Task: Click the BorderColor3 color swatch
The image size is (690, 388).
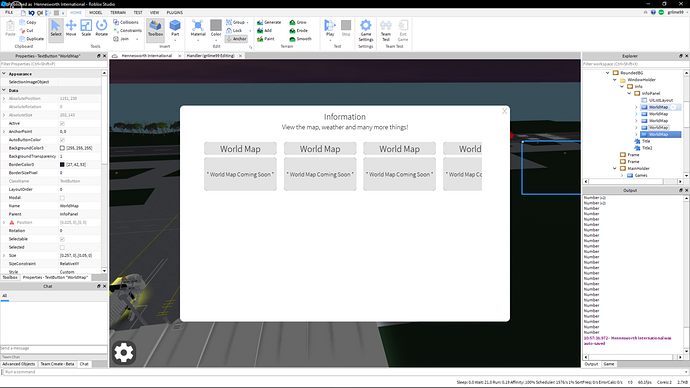Action: pos(62,165)
